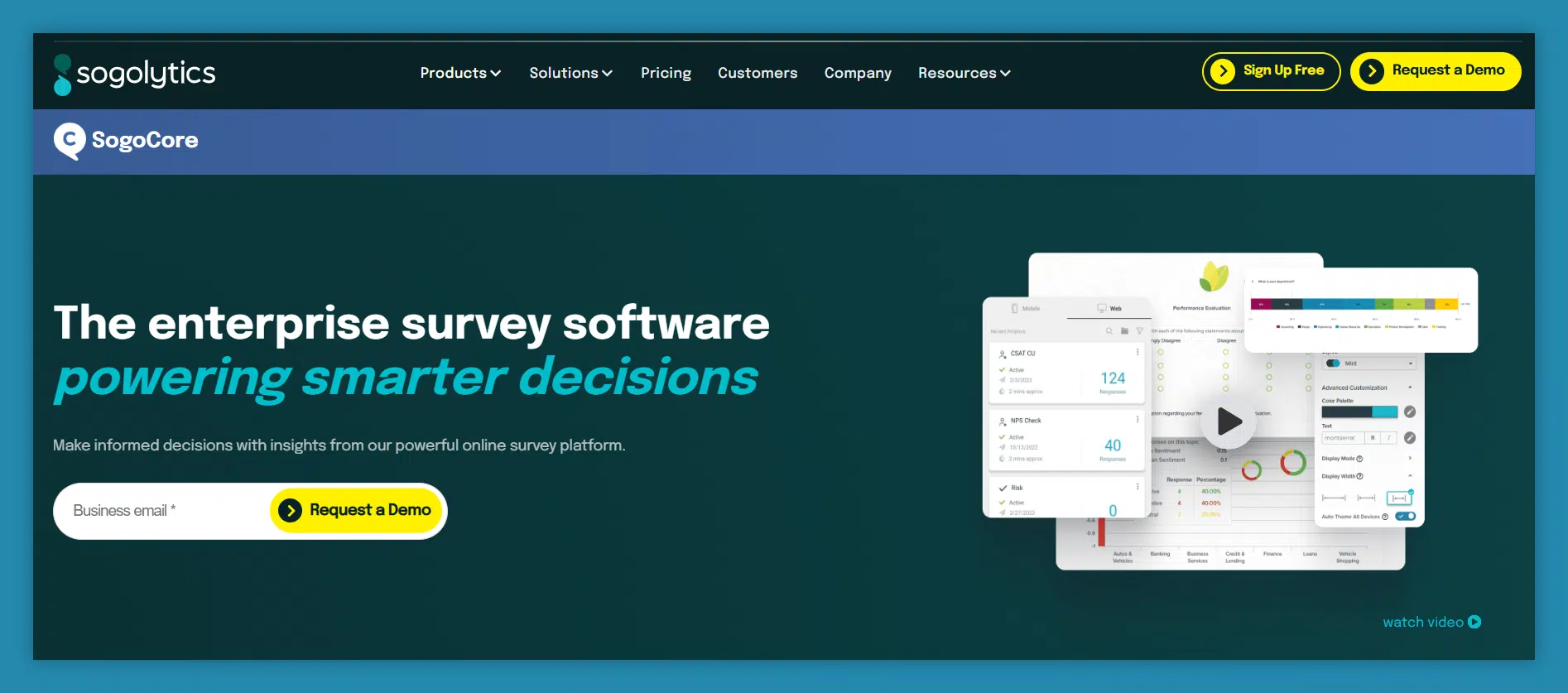Collapse the Advanced Customization section
This screenshot has height=693, width=1568.
[1410, 387]
